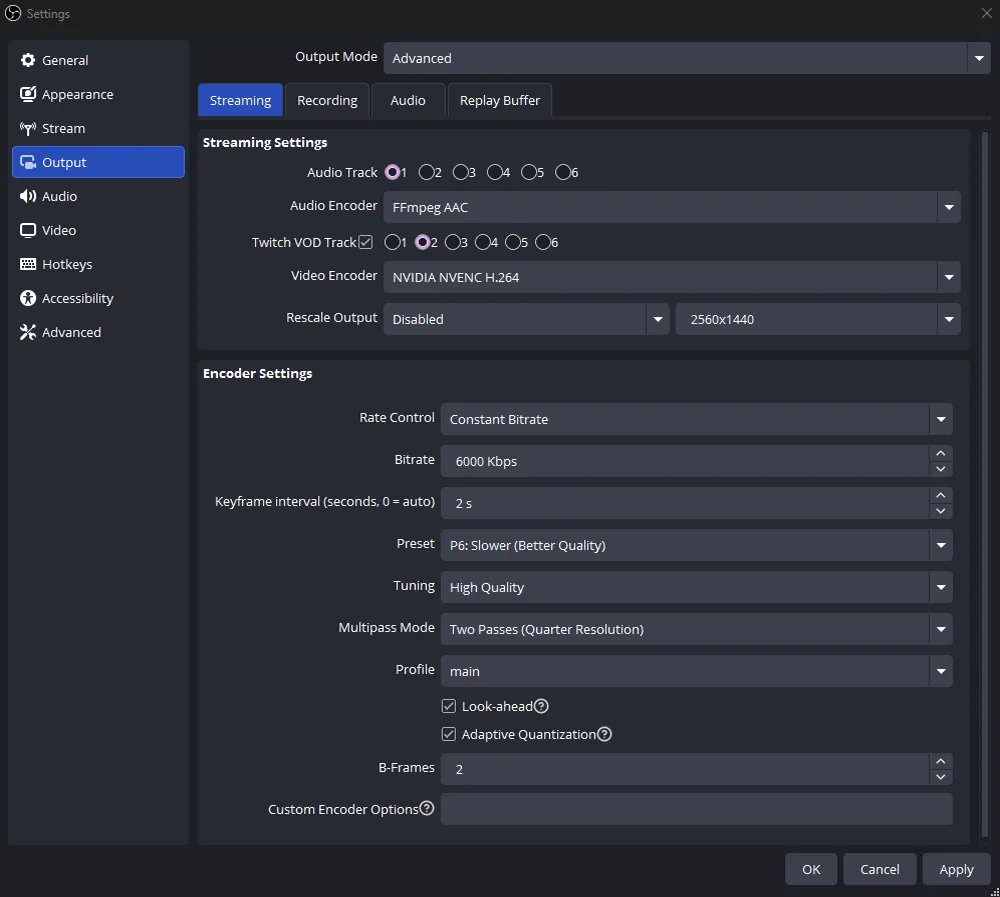Image resolution: width=1000 pixels, height=897 pixels.
Task: Toggle the Adaptive Quantization checkbox
Action: pyautogui.click(x=449, y=734)
